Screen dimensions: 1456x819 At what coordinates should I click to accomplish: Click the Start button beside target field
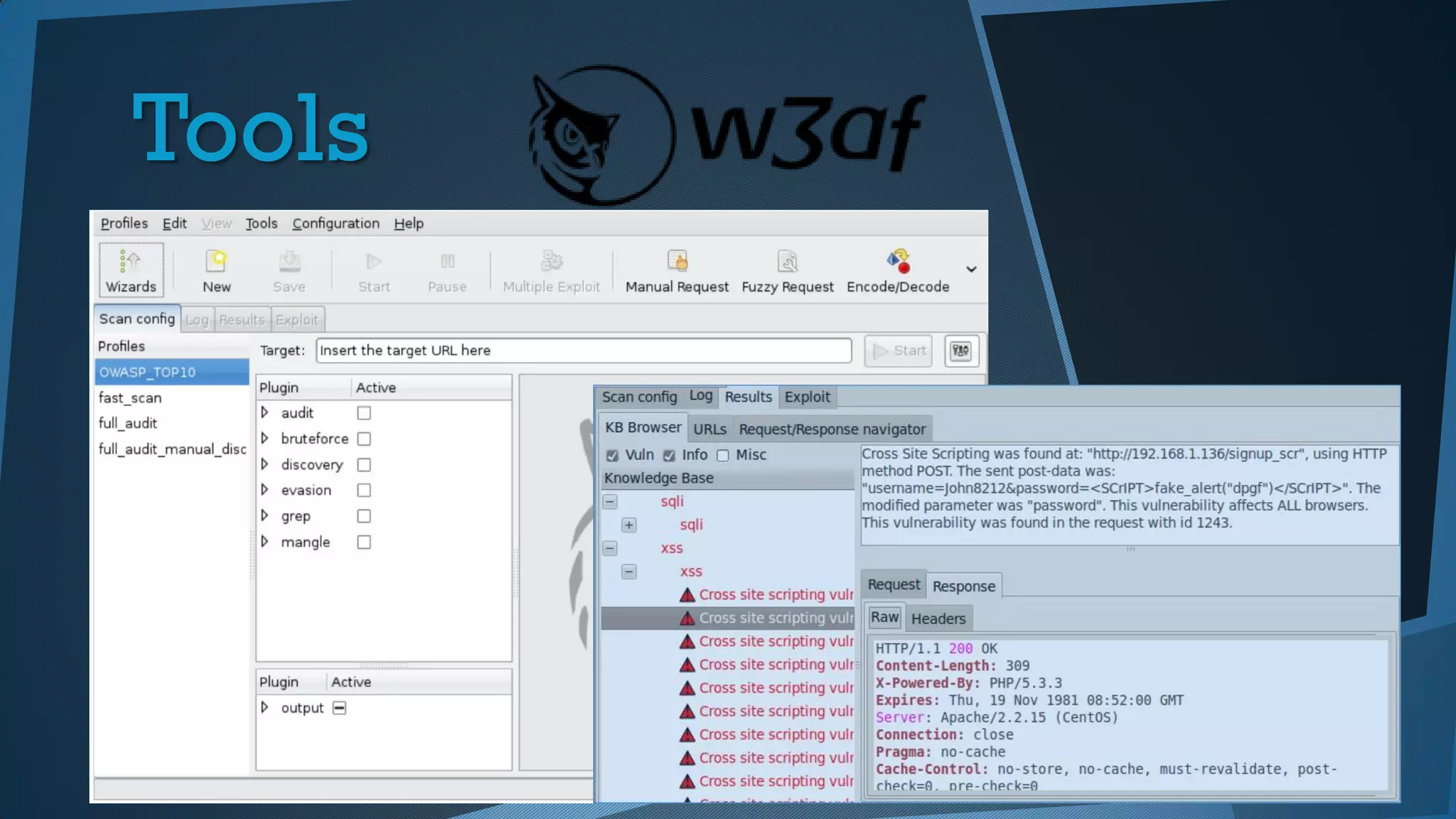coord(899,350)
